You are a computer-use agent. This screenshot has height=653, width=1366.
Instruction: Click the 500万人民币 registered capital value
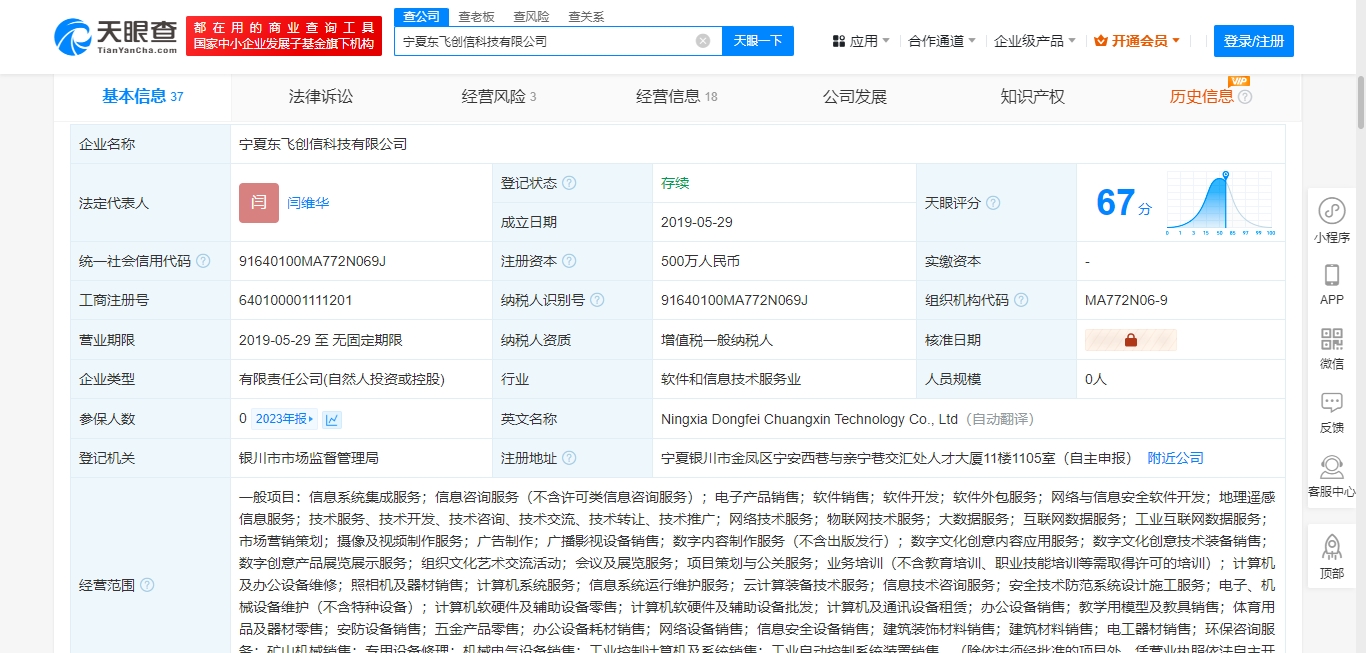701,261
